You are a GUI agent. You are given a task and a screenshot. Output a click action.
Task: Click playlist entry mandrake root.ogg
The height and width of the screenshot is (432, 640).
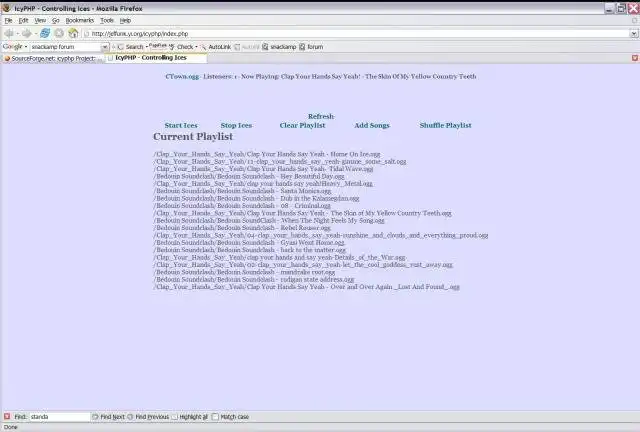tap(244, 272)
